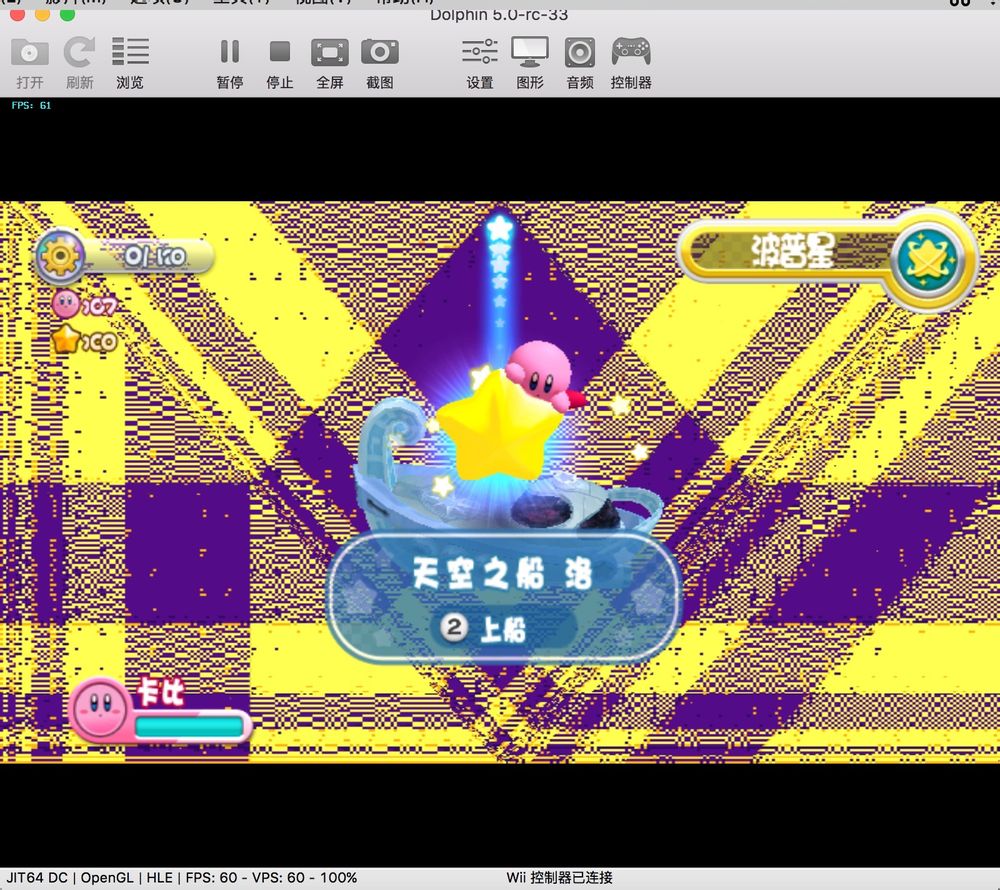Click the Refresh (刷新) toolbar icon
The width and height of the screenshot is (1000, 890).
80,52
